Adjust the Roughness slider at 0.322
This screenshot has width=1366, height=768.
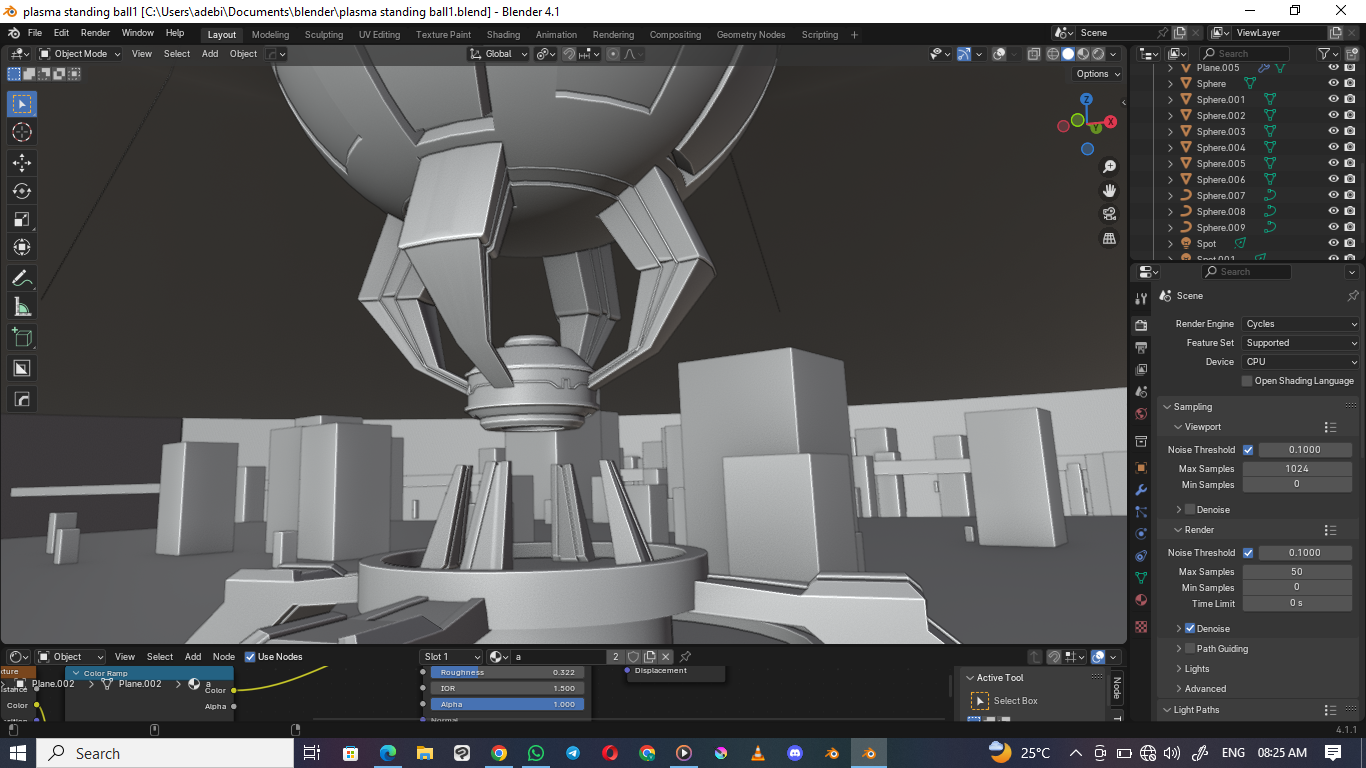click(x=507, y=673)
